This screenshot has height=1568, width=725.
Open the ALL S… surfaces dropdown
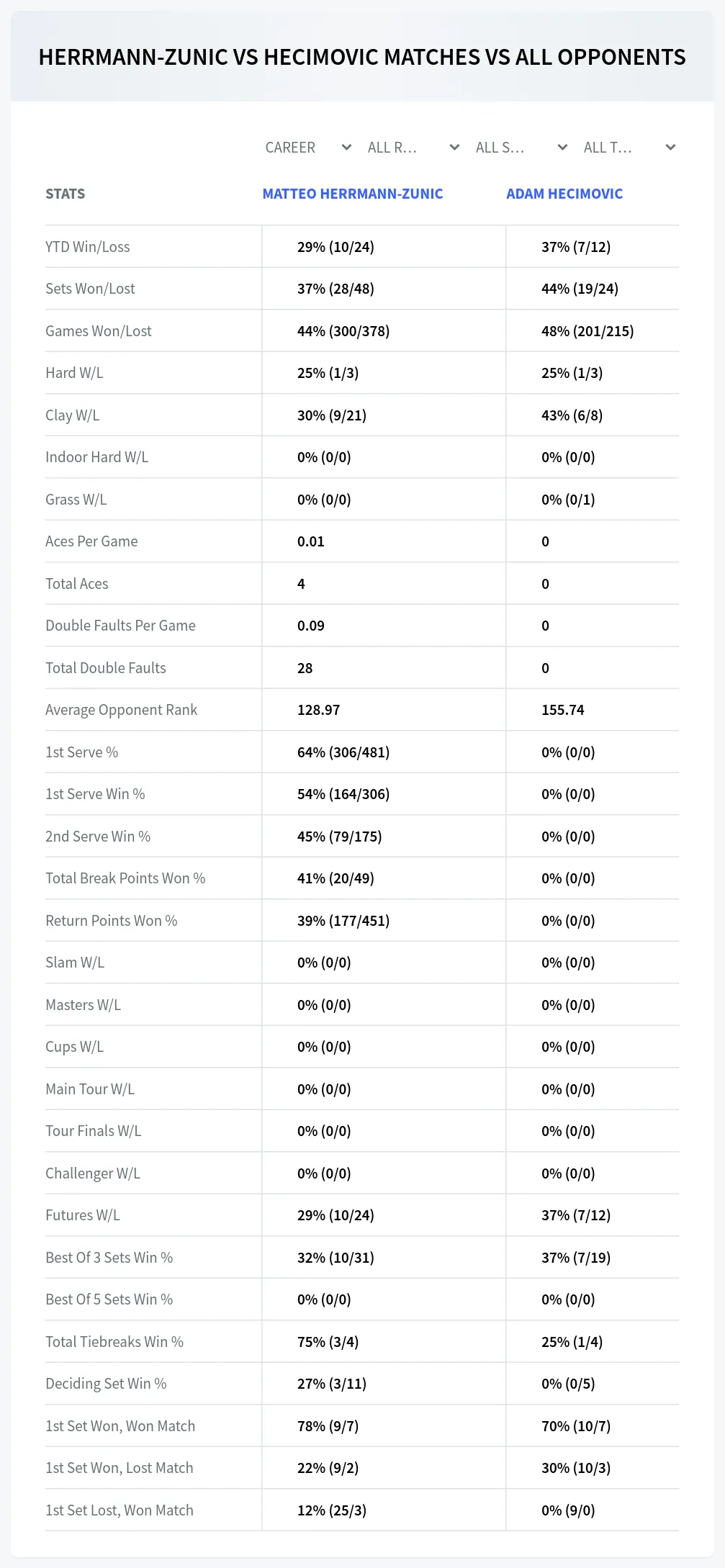click(x=521, y=148)
